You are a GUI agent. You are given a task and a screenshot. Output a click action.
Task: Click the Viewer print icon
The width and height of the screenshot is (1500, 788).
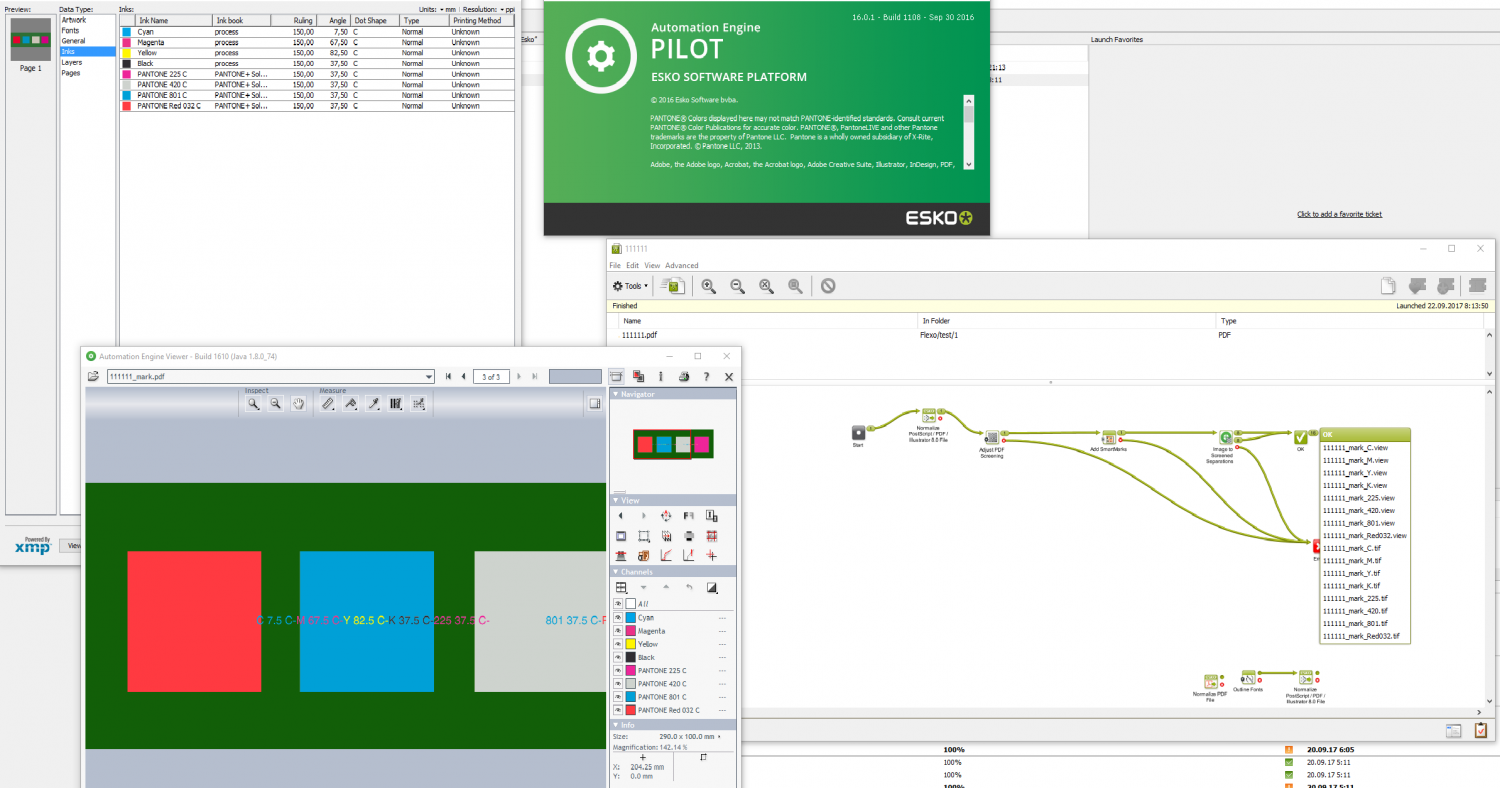pyautogui.click(x=684, y=377)
